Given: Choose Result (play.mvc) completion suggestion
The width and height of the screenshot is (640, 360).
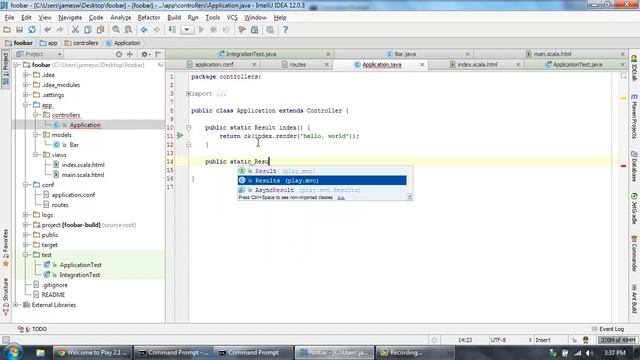Looking at the screenshot, I should (x=322, y=171).
